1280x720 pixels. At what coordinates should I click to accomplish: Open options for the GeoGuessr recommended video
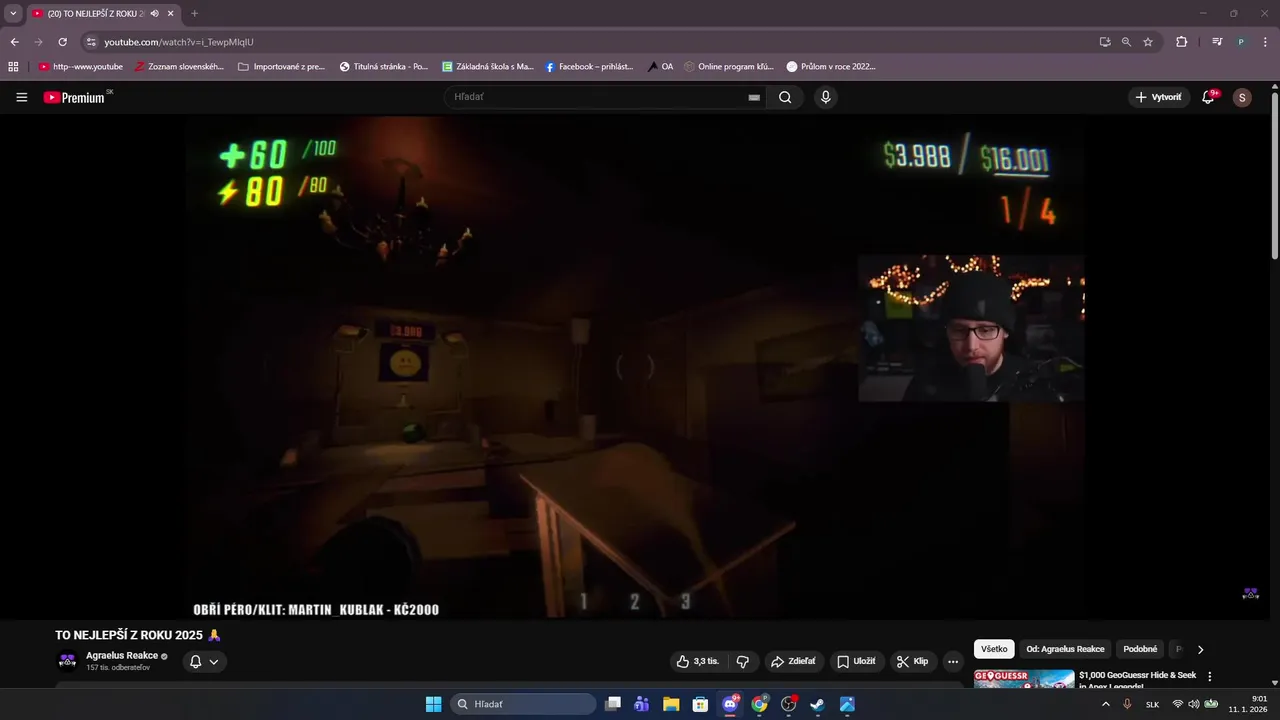tap(1209, 676)
